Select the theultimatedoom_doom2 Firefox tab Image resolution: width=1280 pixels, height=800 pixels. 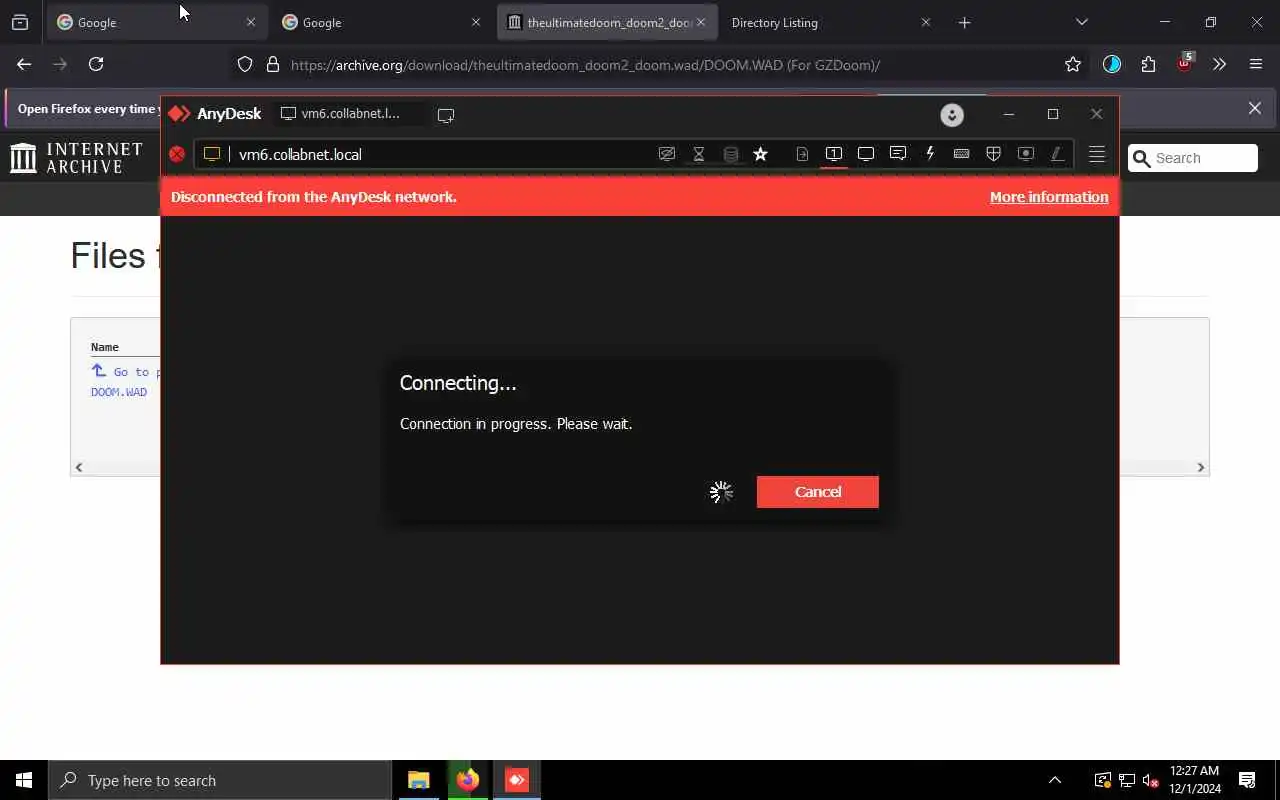click(607, 22)
